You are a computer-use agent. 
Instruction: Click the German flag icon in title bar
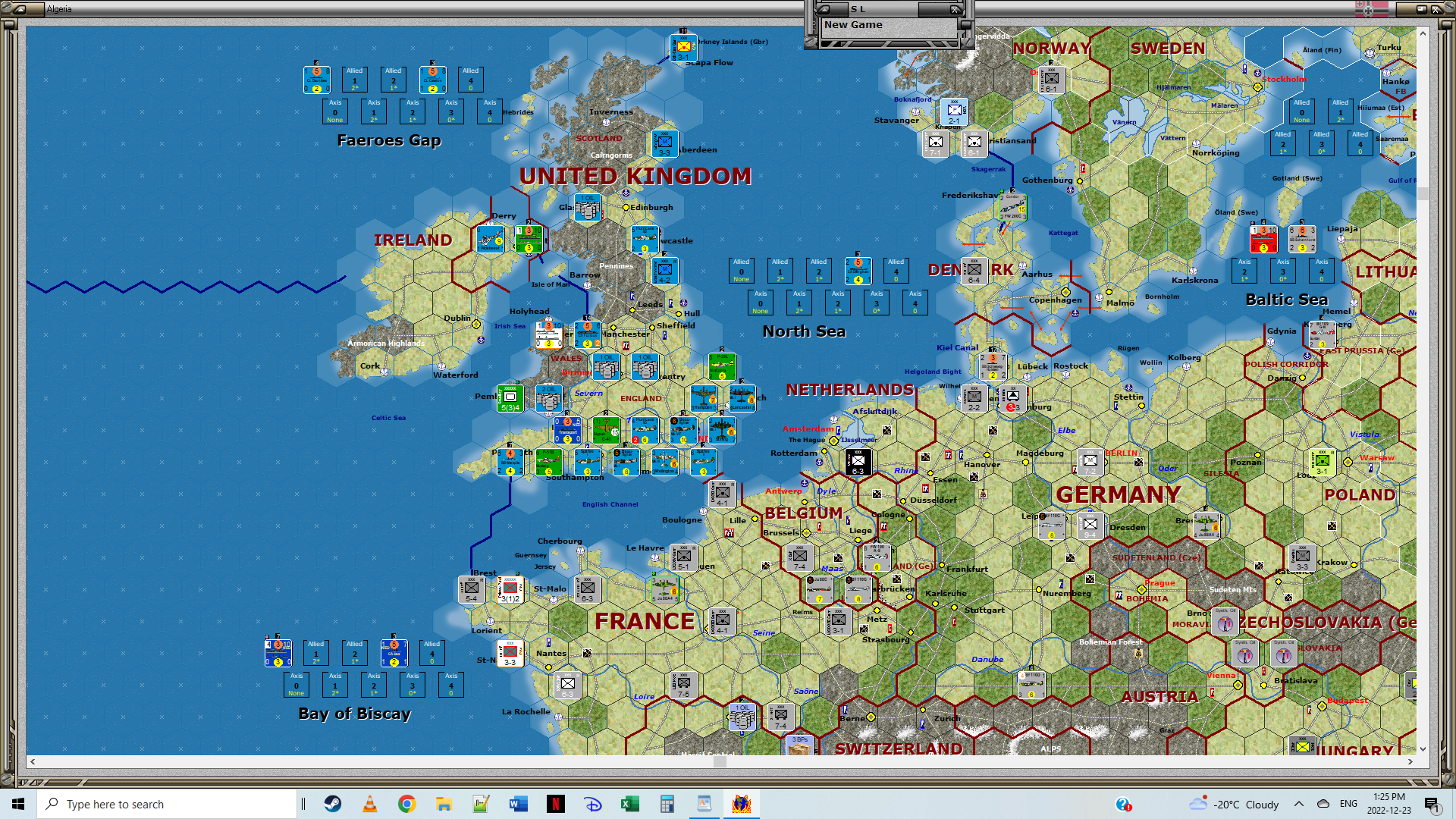click(x=1372, y=9)
